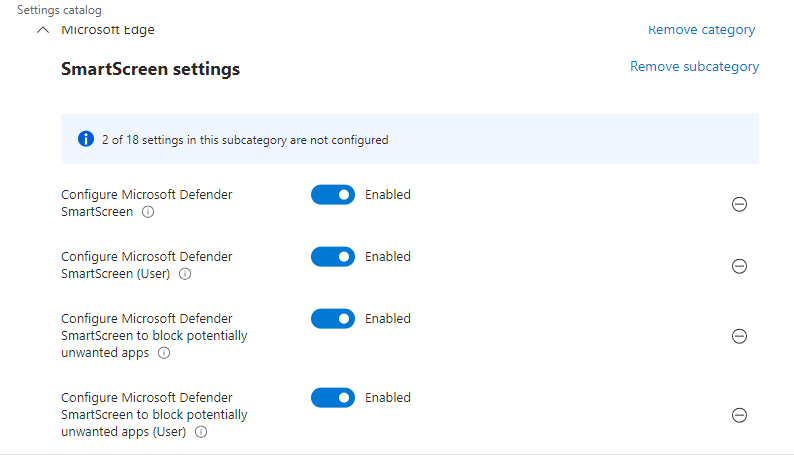Disable Configure Microsoft Defender SmartScreen toggle

coord(333,195)
